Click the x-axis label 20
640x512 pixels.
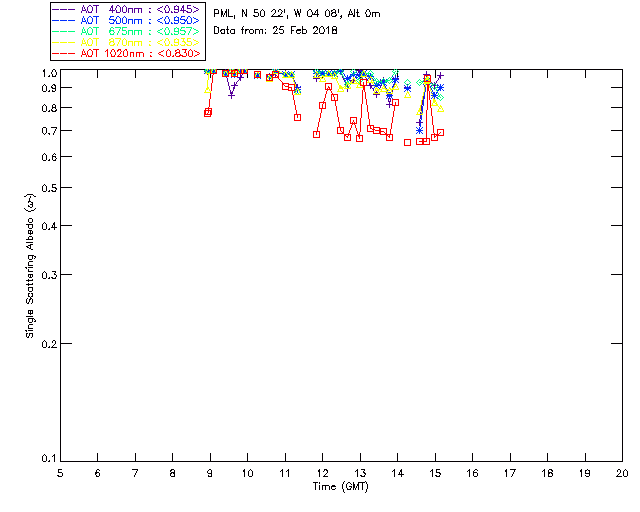point(622,474)
